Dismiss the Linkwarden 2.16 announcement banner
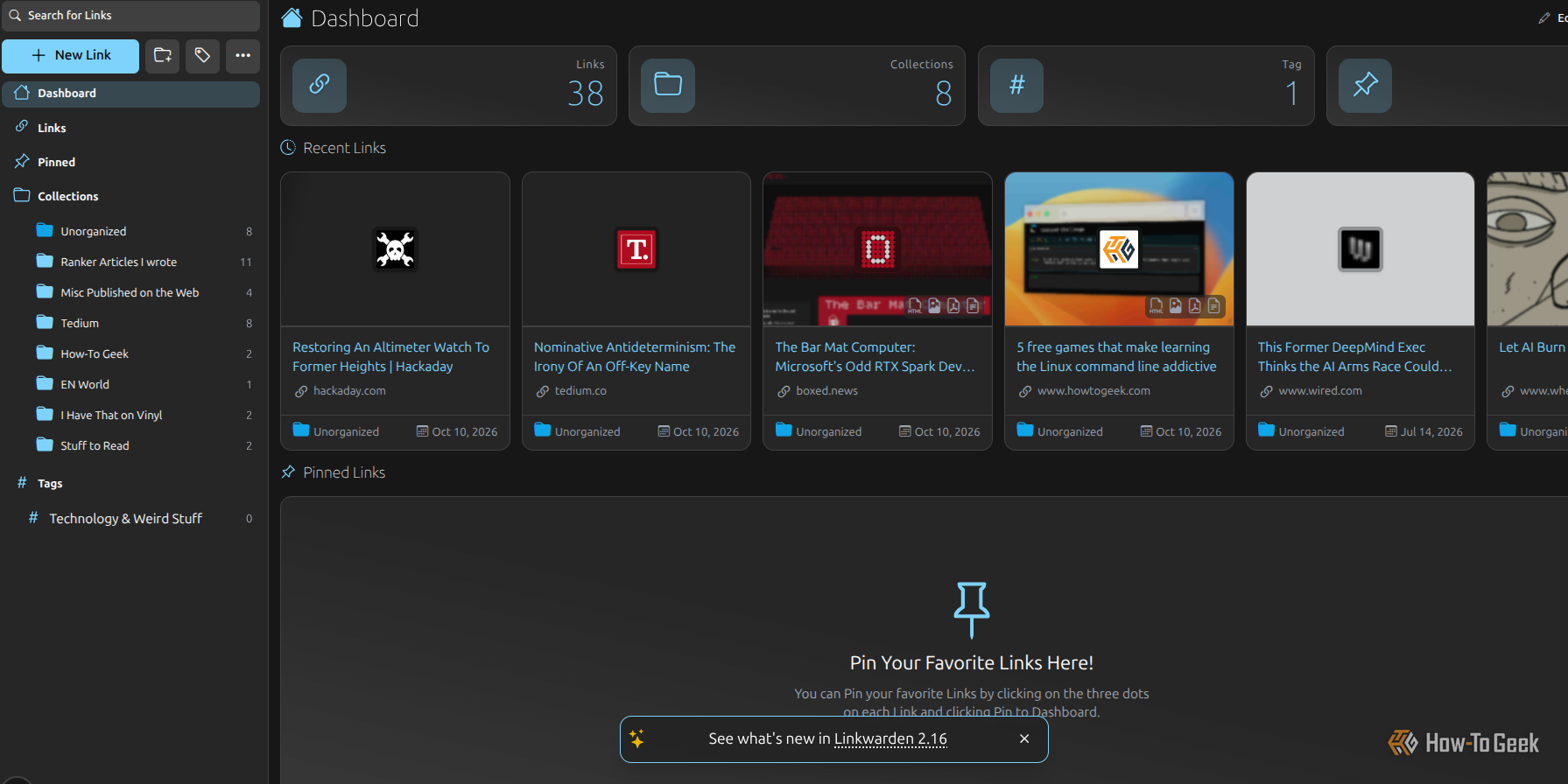1568x784 pixels. (1024, 739)
